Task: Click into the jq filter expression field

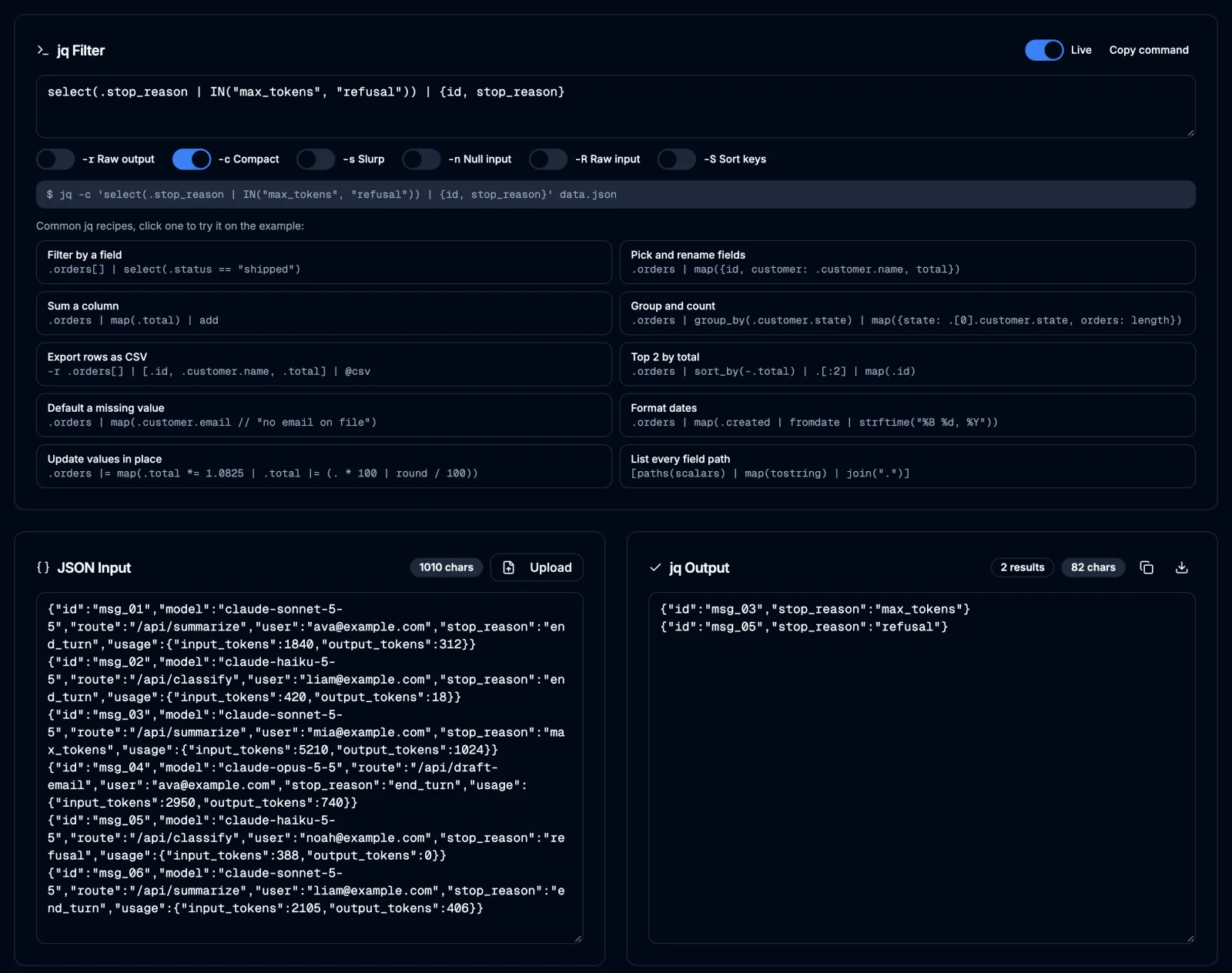Action: coord(616,106)
